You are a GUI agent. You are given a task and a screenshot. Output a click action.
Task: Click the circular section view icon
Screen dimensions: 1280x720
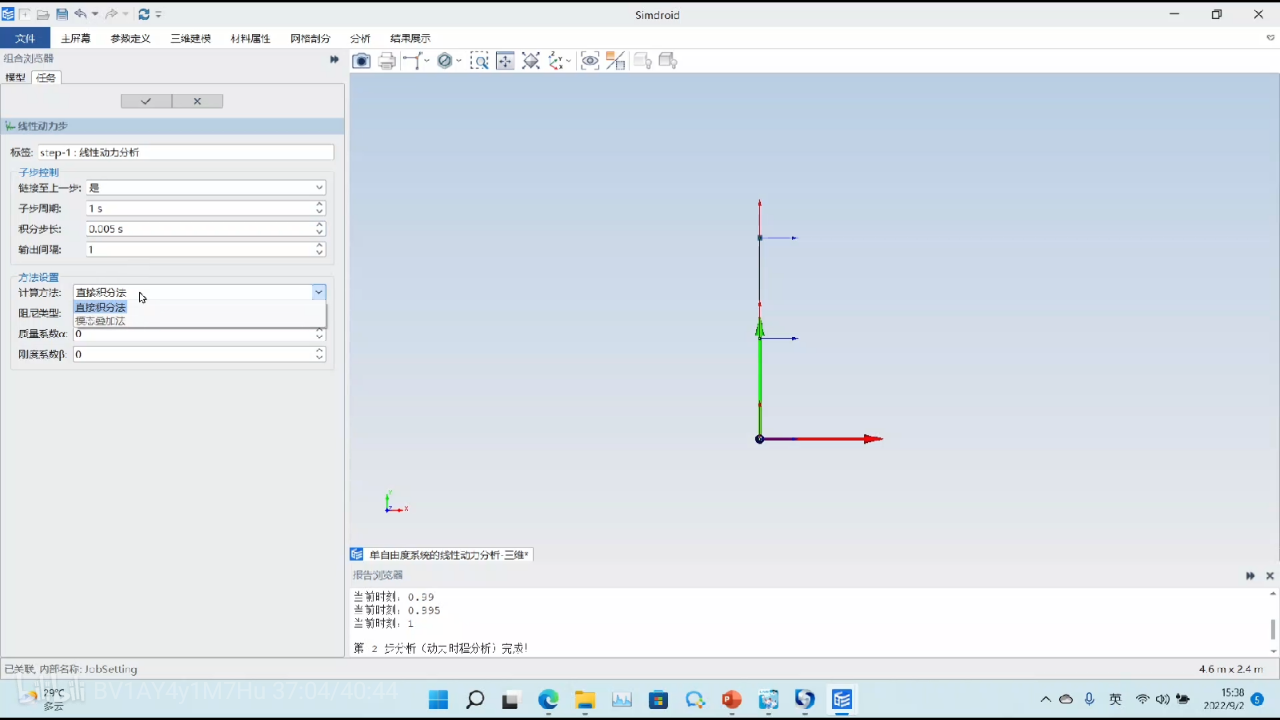pos(445,61)
